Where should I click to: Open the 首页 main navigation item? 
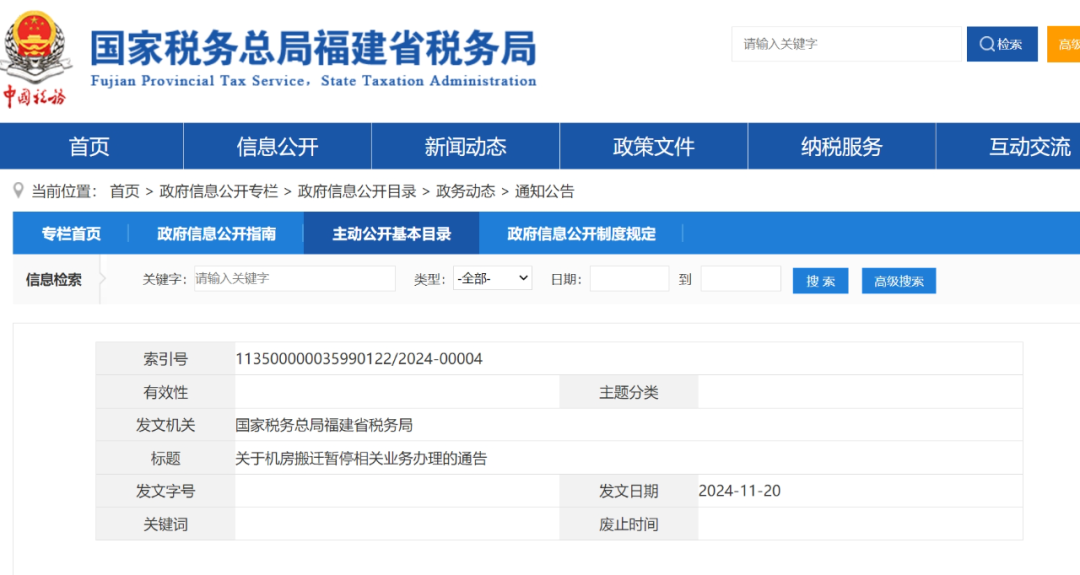[90, 146]
